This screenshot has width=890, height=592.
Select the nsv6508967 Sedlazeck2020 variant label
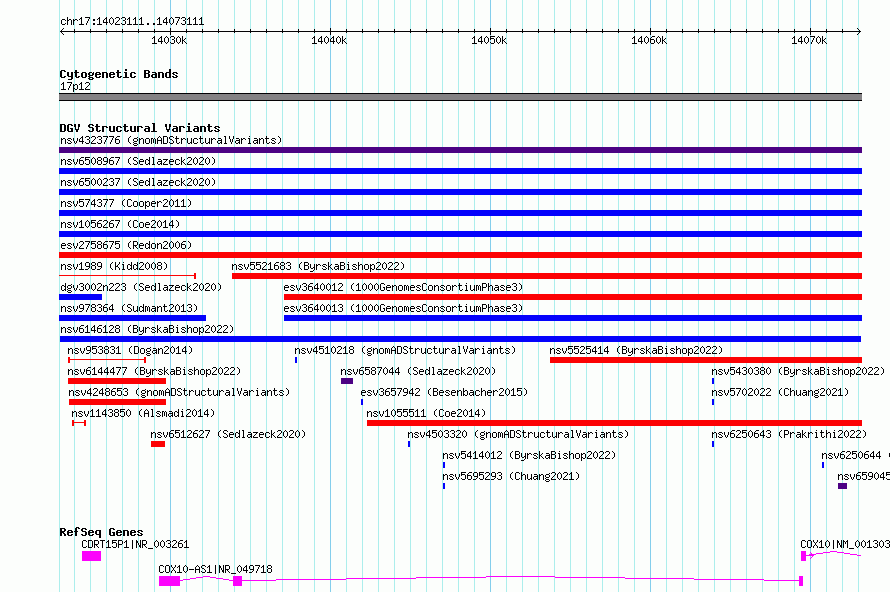click(x=138, y=161)
